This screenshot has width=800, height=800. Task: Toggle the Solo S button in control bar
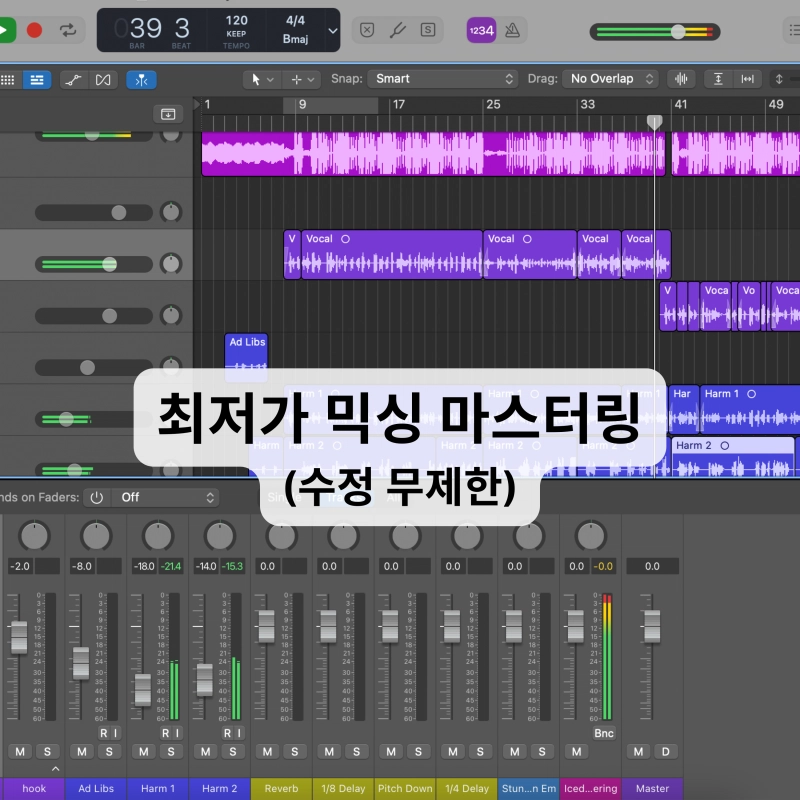pos(428,30)
